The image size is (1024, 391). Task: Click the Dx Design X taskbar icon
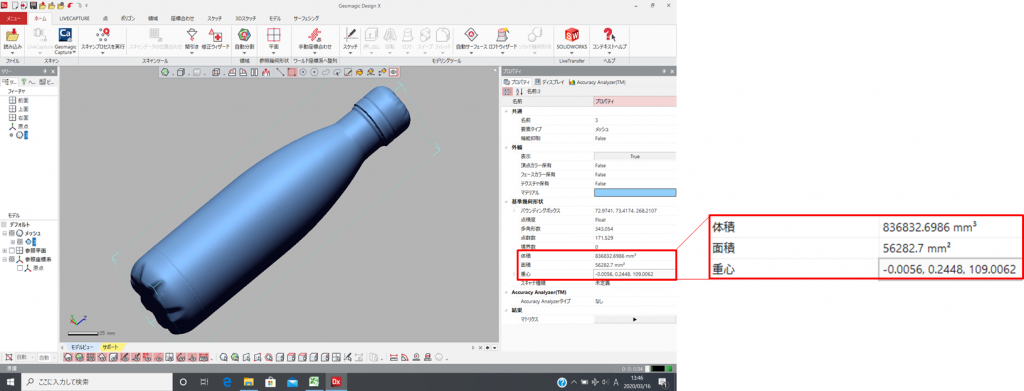[x=337, y=382]
